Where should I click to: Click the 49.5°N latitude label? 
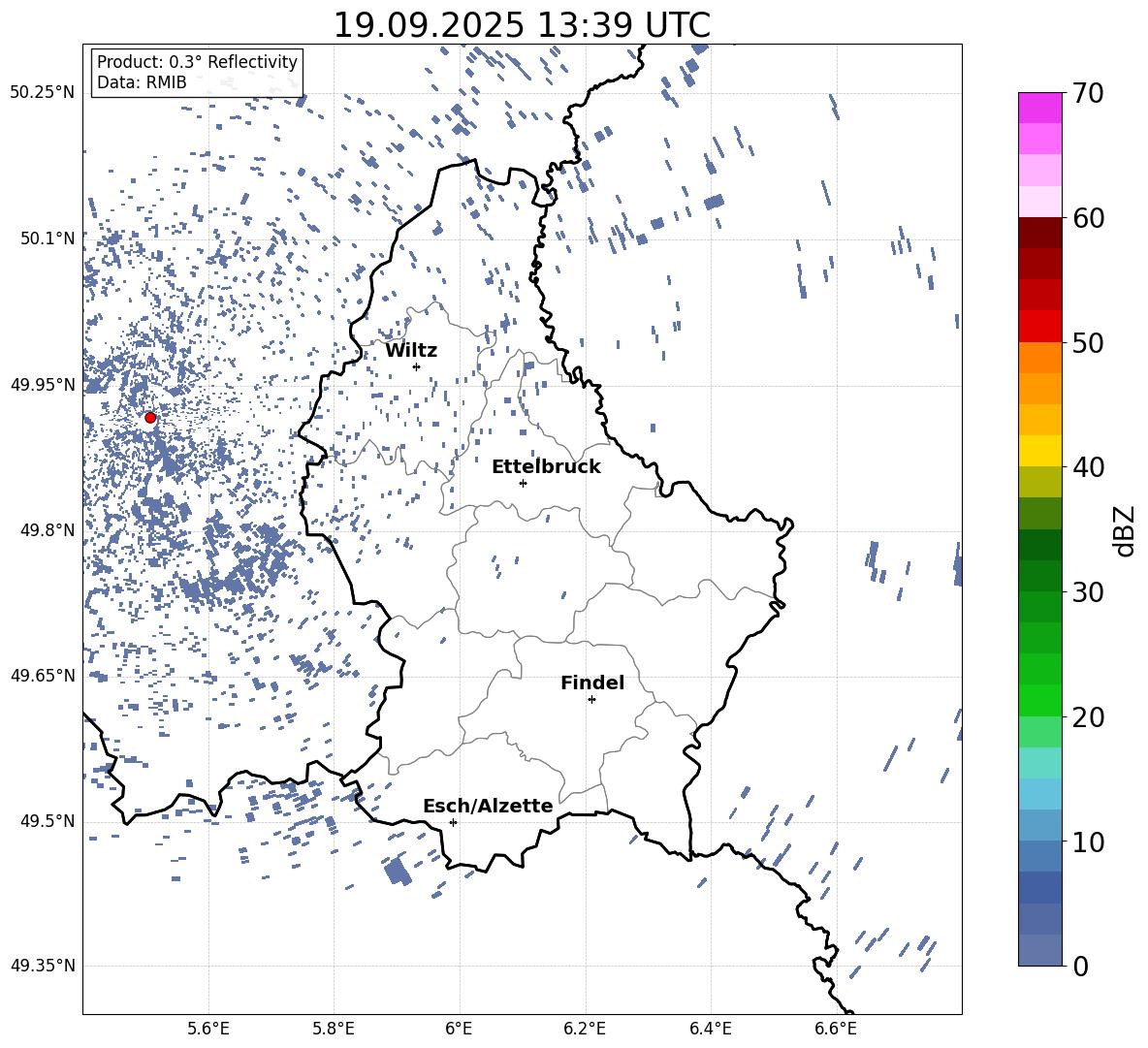click(x=47, y=820)
